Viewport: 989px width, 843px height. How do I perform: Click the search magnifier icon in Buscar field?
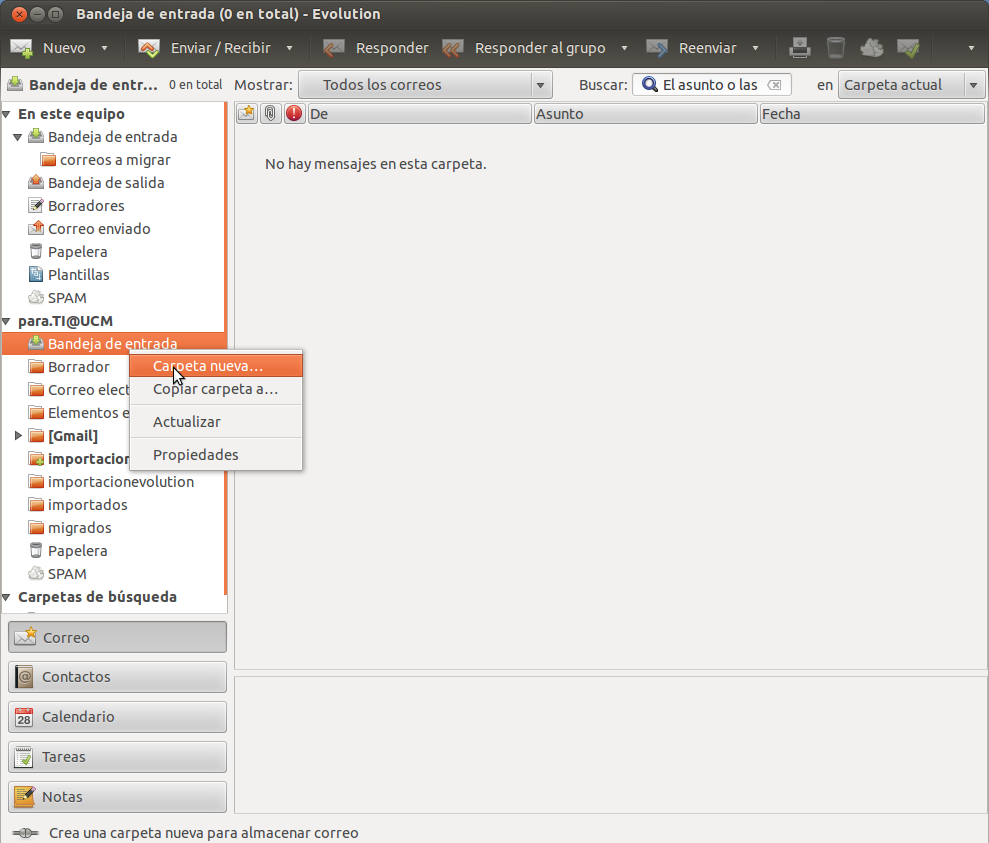649,84
